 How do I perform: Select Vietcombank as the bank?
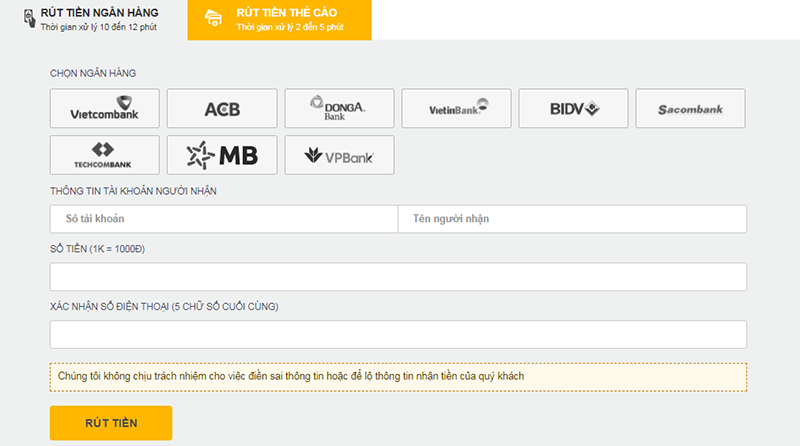(x=105, y=108)
